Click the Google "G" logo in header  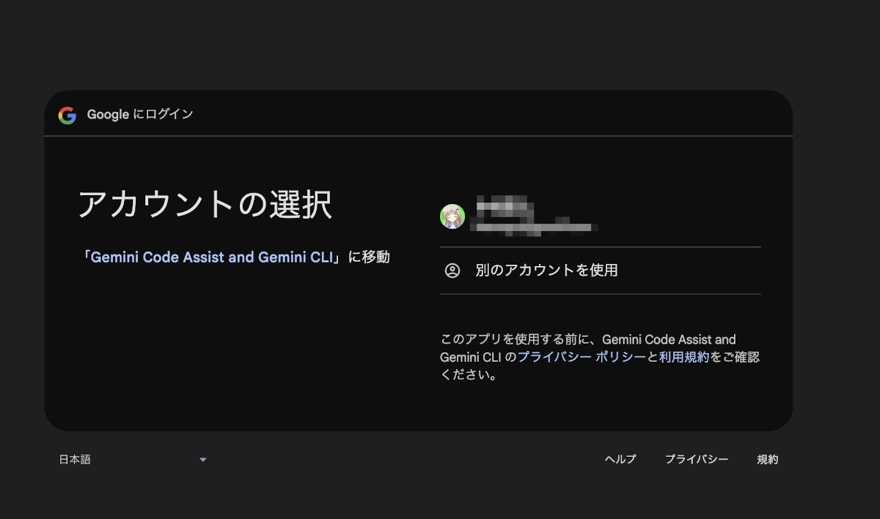[67, 115]
